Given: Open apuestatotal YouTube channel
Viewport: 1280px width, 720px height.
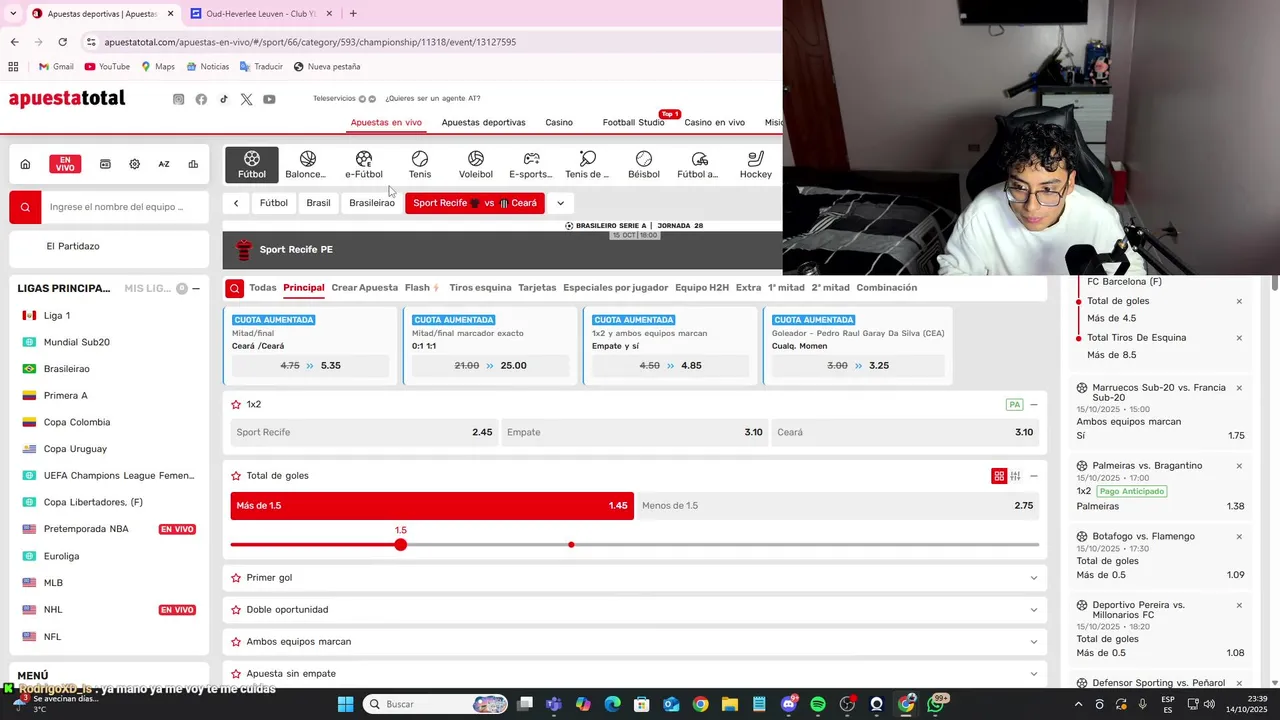Looking at the screenshot, I should [269, 99].
